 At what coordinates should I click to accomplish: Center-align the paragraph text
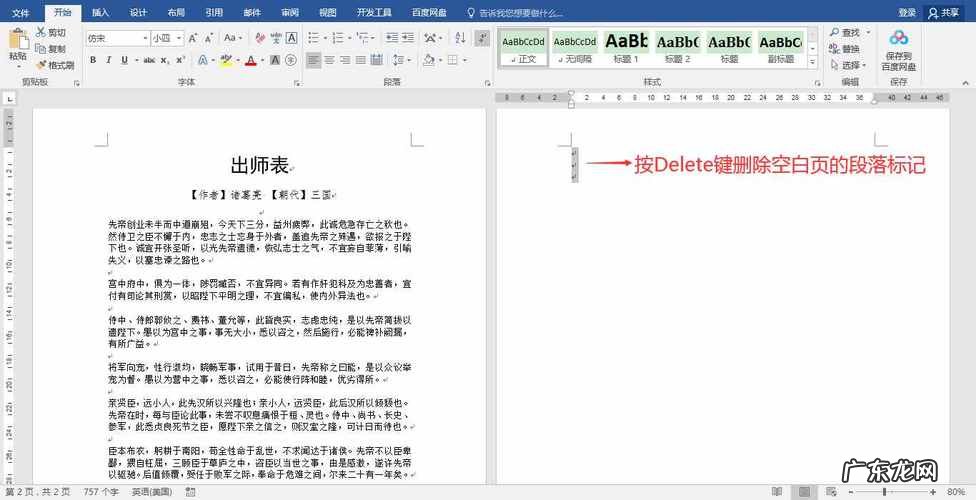tap(329, 60)
